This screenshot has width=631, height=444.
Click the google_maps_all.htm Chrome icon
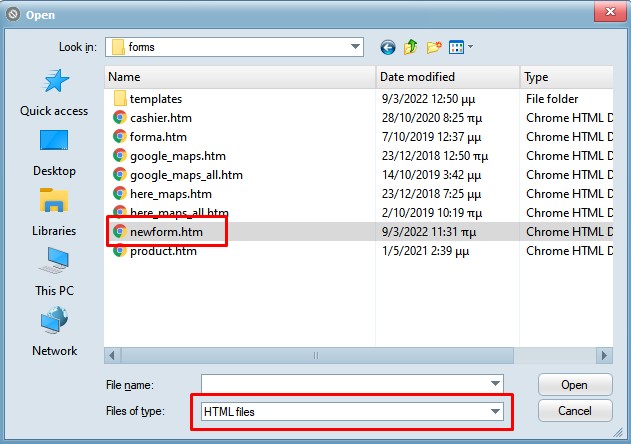(120, 174)
